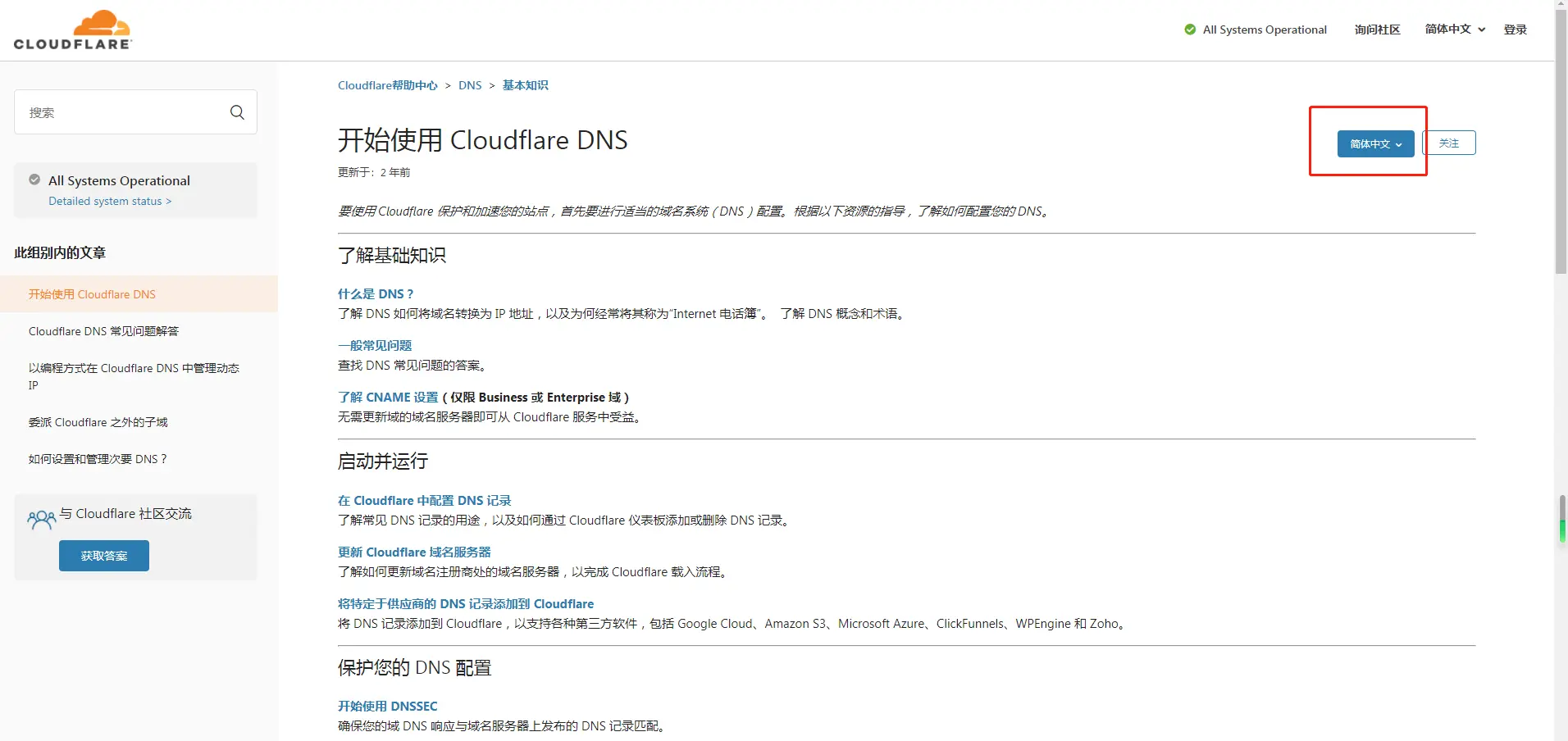Click the gray checkmark icon in sidebar status

coord(34,180)
